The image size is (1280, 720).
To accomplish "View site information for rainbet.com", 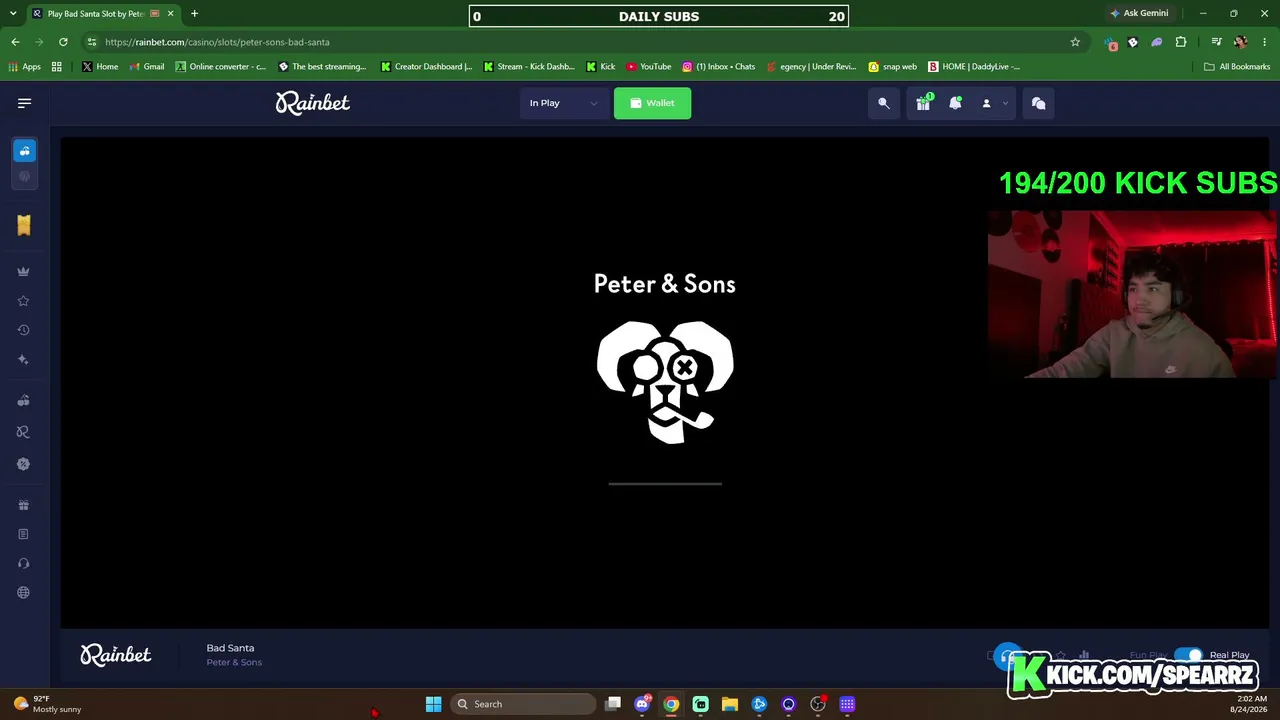I will click(92, 42).
